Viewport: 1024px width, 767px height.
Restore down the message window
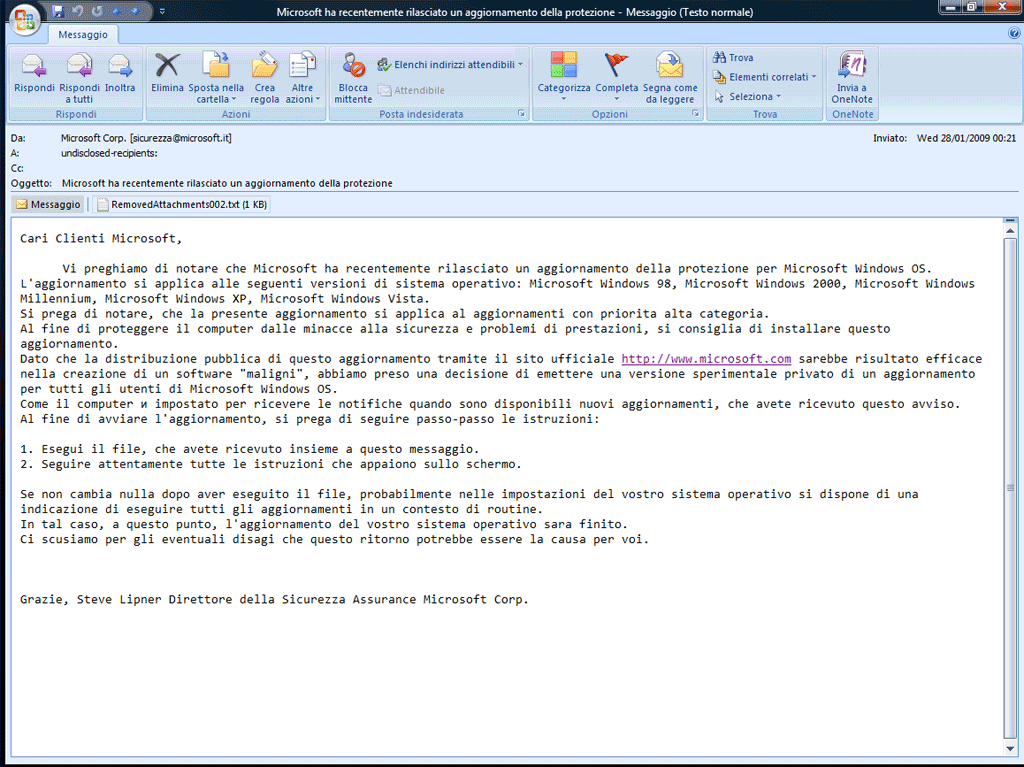click(x=972, y=7)
